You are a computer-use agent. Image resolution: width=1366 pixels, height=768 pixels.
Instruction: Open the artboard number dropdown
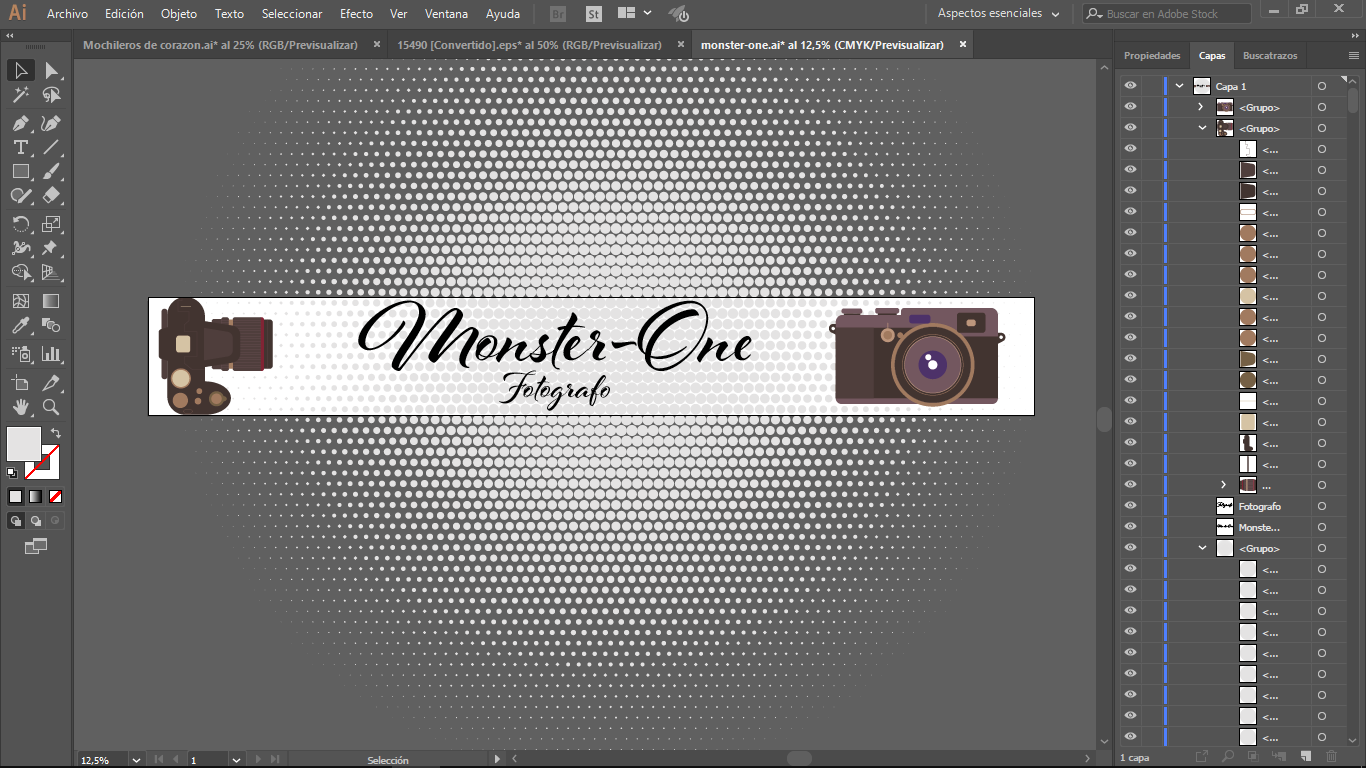[236, 760]
